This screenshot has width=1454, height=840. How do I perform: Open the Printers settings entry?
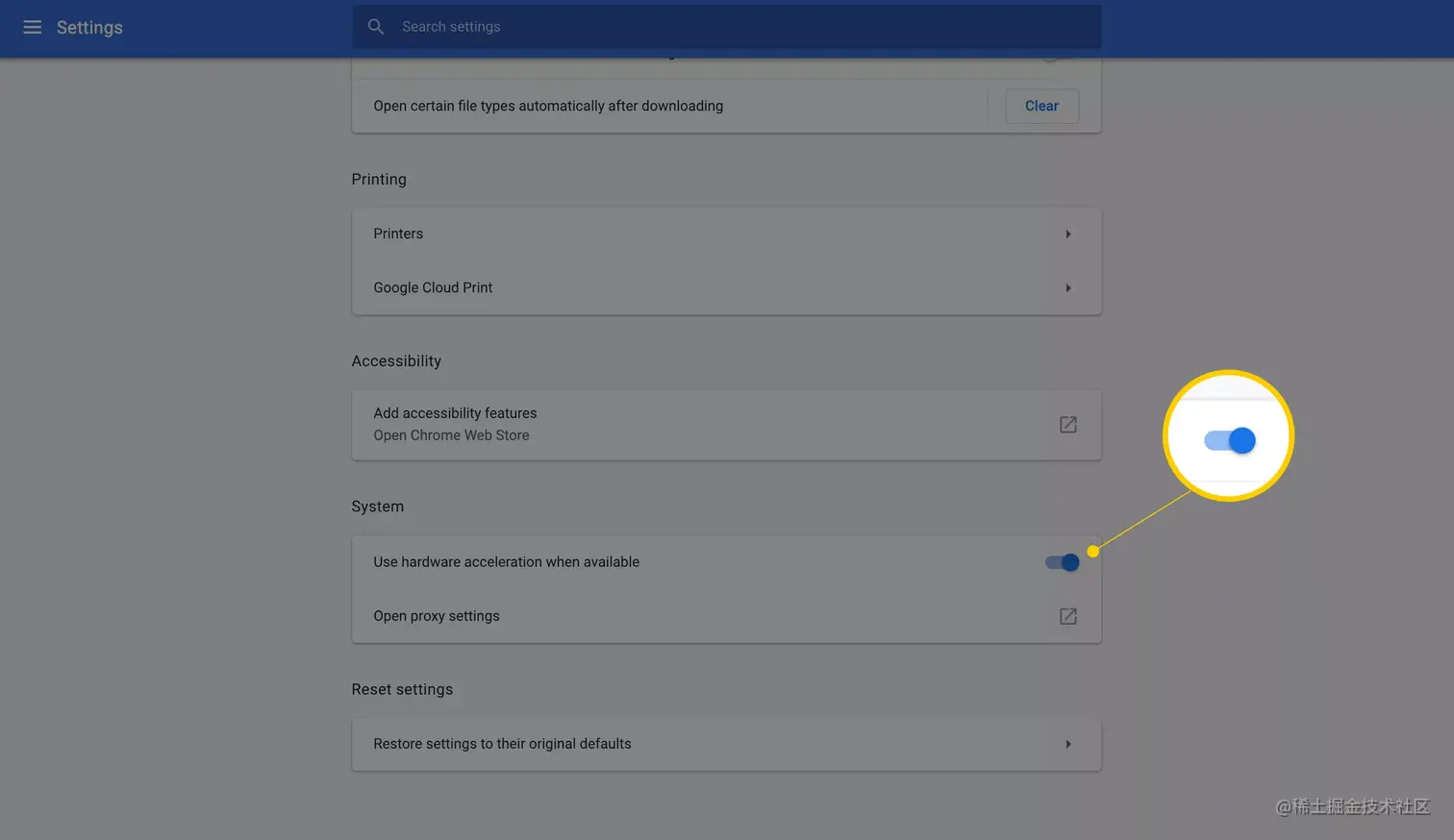[398, 234]
